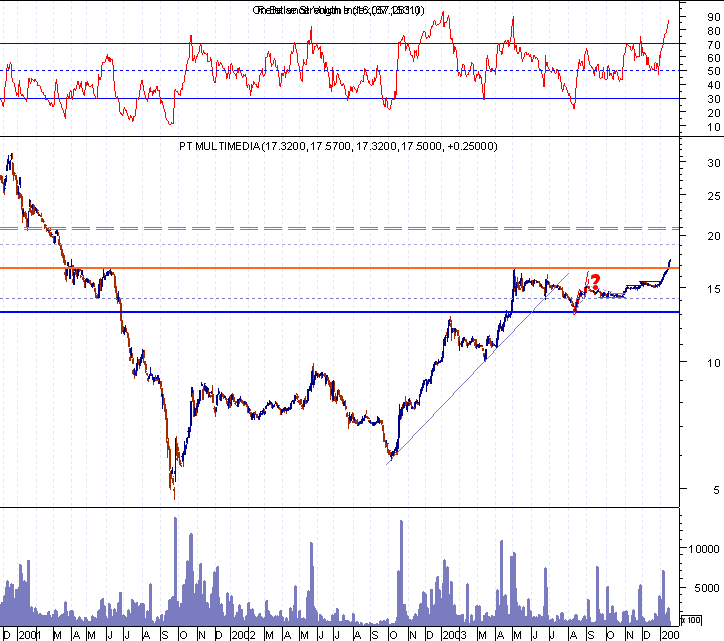Screen dimensions: 724x641
Task: Select the short magenta horizontal line
Action: coord(612,297)
